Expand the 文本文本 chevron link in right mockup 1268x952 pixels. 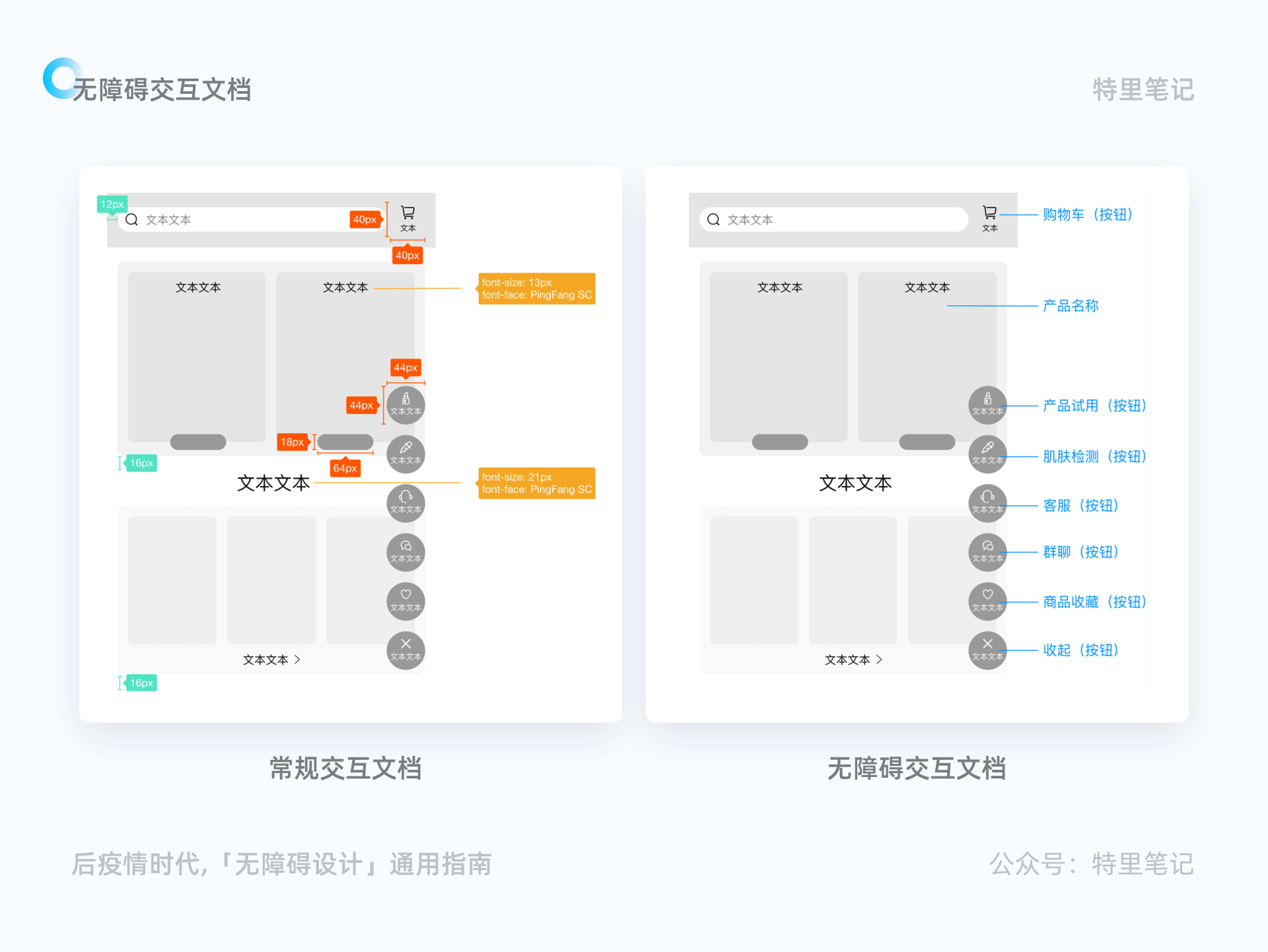tap(853, 660)
